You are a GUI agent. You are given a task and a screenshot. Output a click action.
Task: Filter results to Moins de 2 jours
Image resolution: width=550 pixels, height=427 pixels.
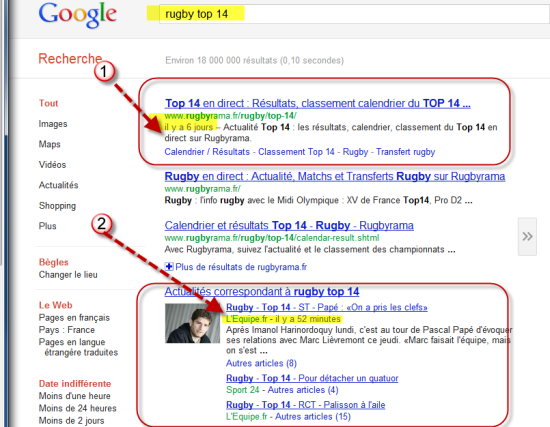(x=71, y=420)
